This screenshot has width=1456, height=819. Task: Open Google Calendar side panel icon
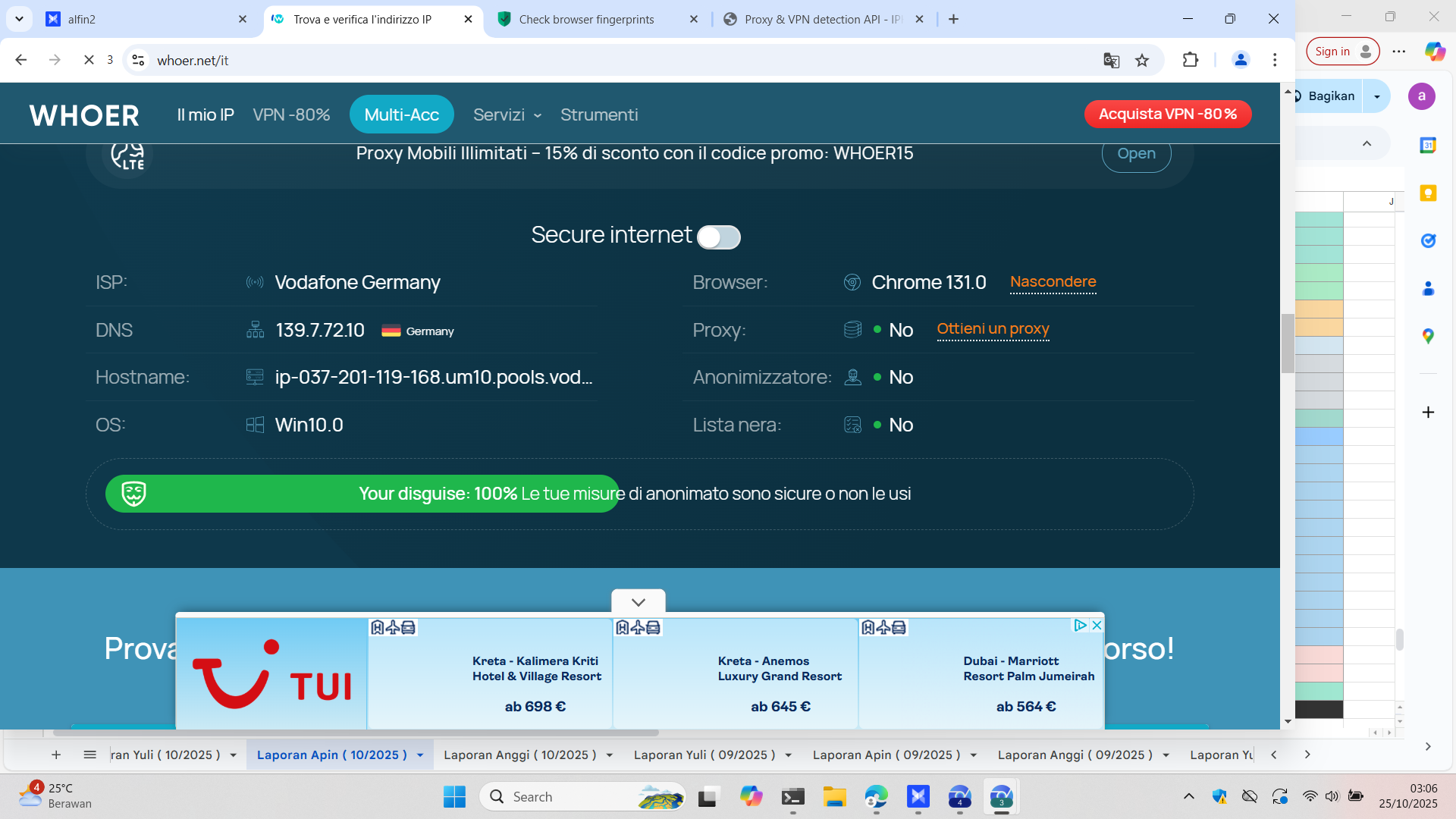tap(1428, 145)
